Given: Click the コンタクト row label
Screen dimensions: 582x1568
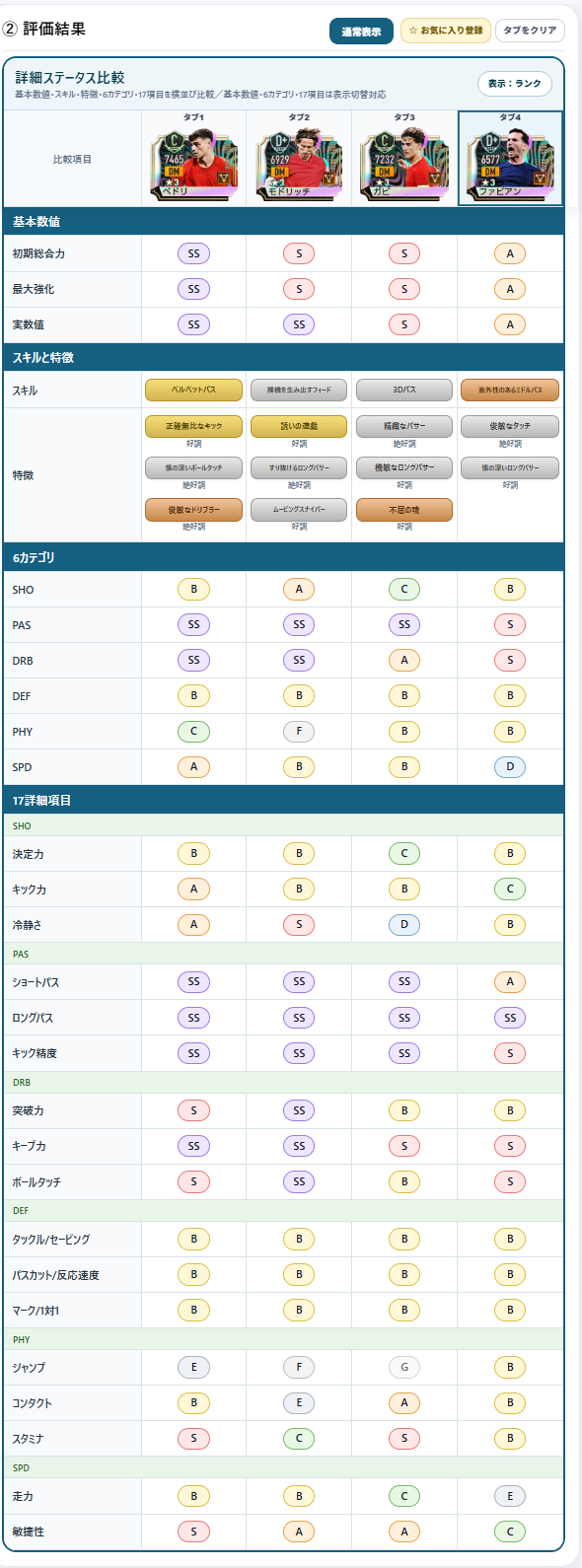Looking at the screenshot, I should coord(33,1403).
